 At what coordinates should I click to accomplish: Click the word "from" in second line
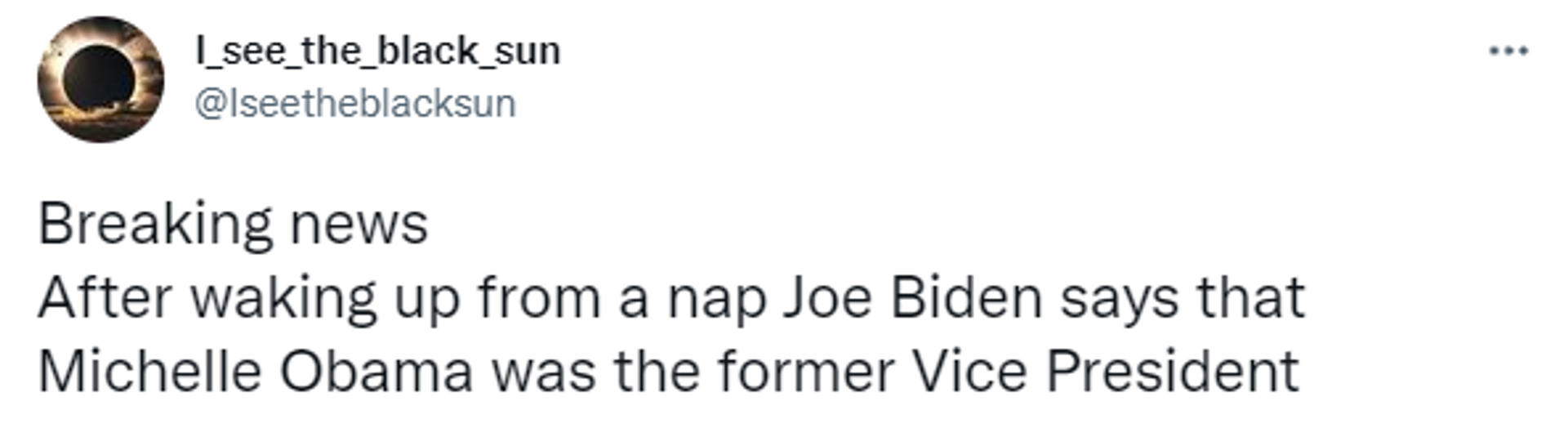[x=540, y=297]
